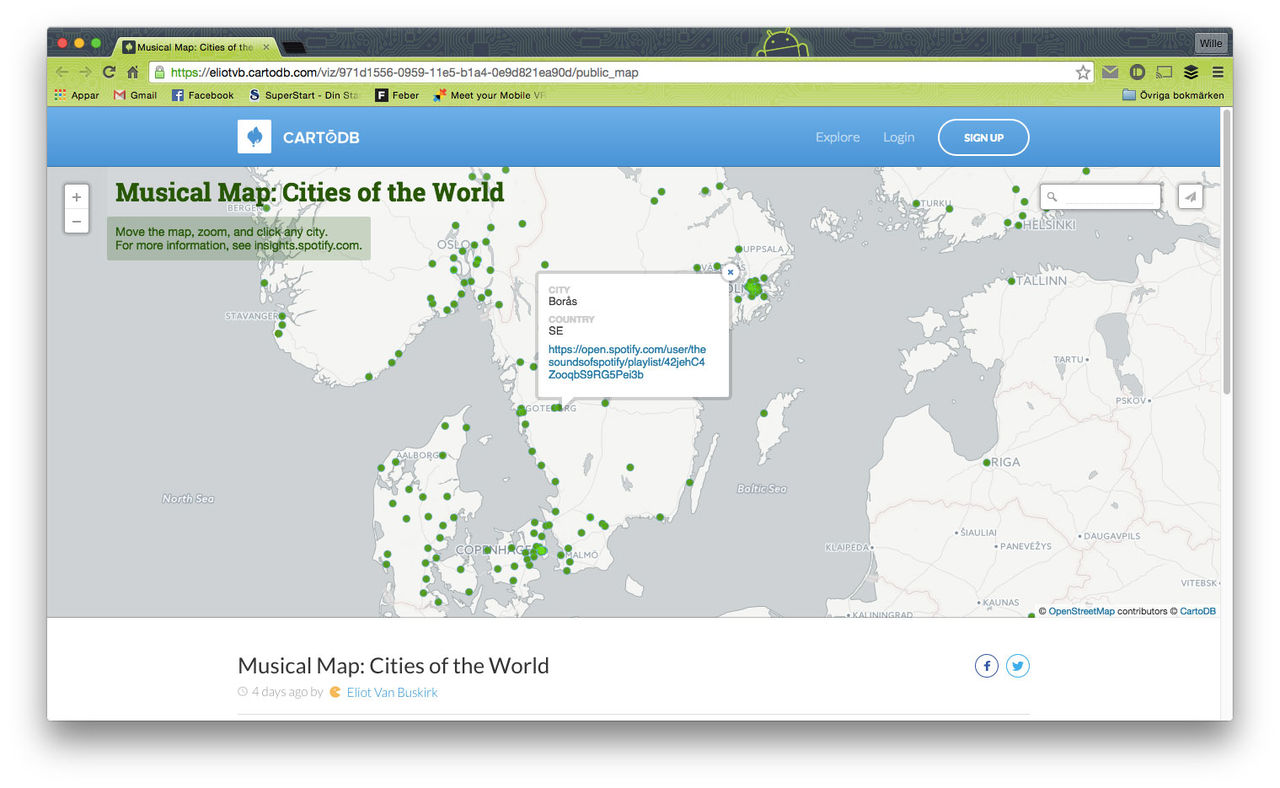Image resolution: width=1280 pixels, height=788 pixels.
Task: Click the '4 days ago by' text
Action: (287, 692)
